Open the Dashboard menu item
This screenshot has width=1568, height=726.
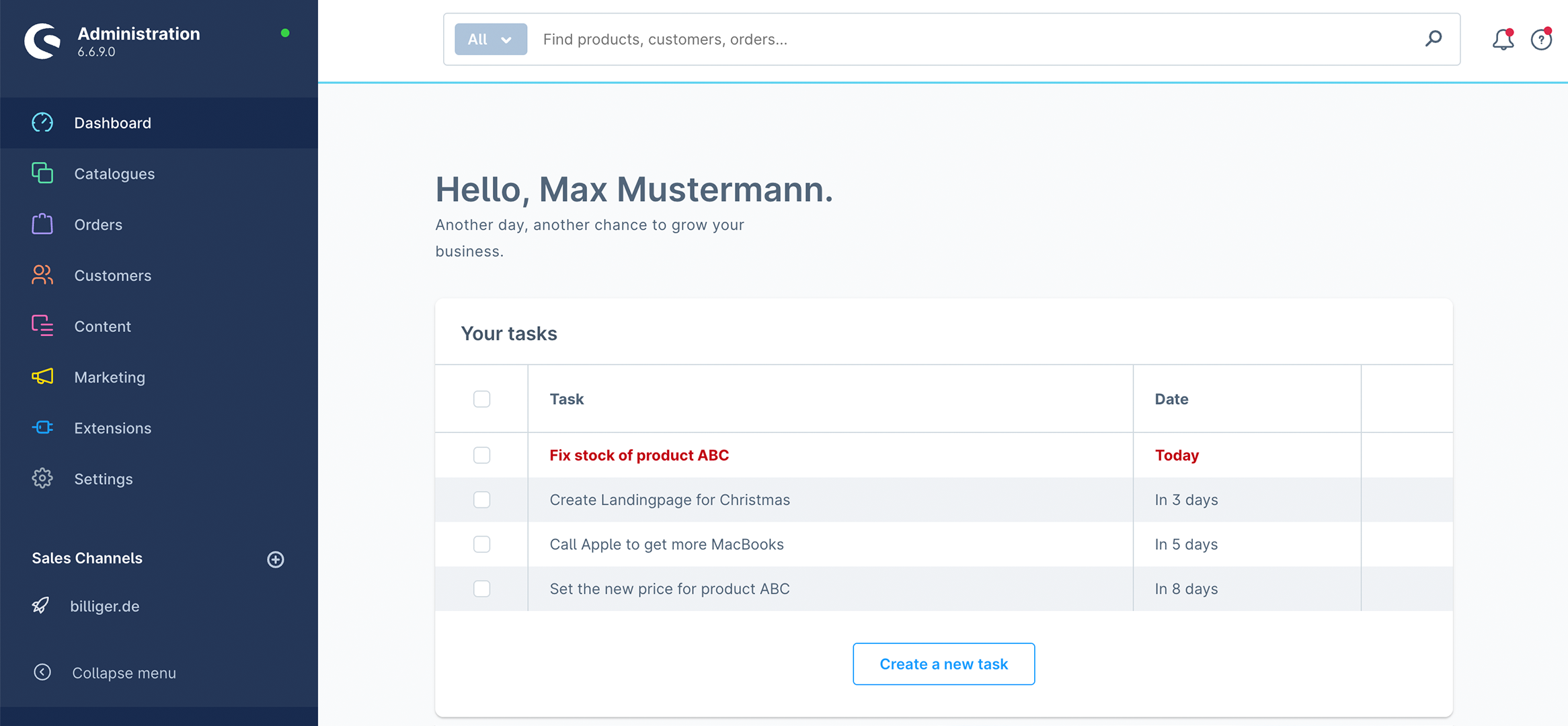[159, 123]
